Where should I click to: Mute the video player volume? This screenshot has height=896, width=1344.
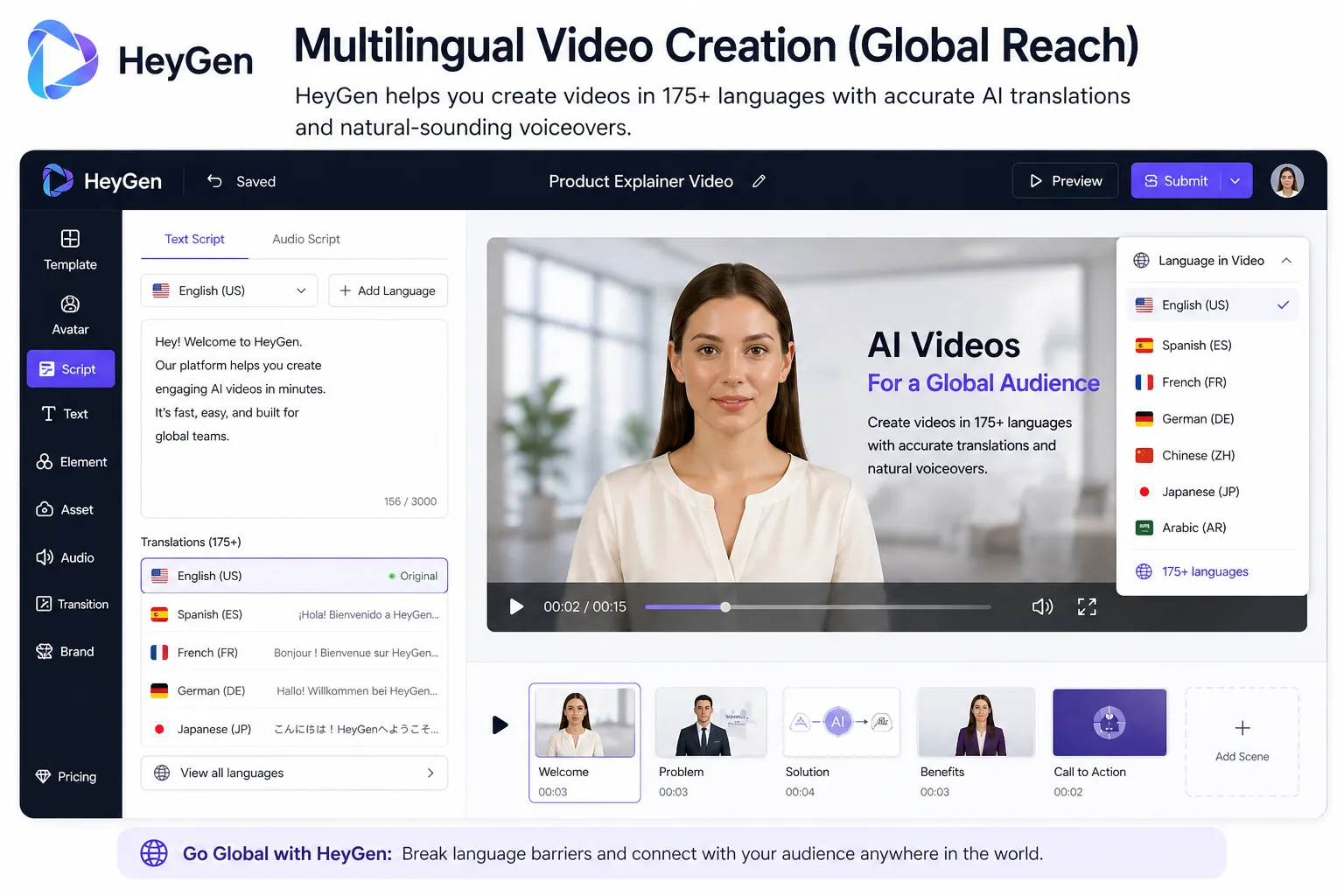1042,607
